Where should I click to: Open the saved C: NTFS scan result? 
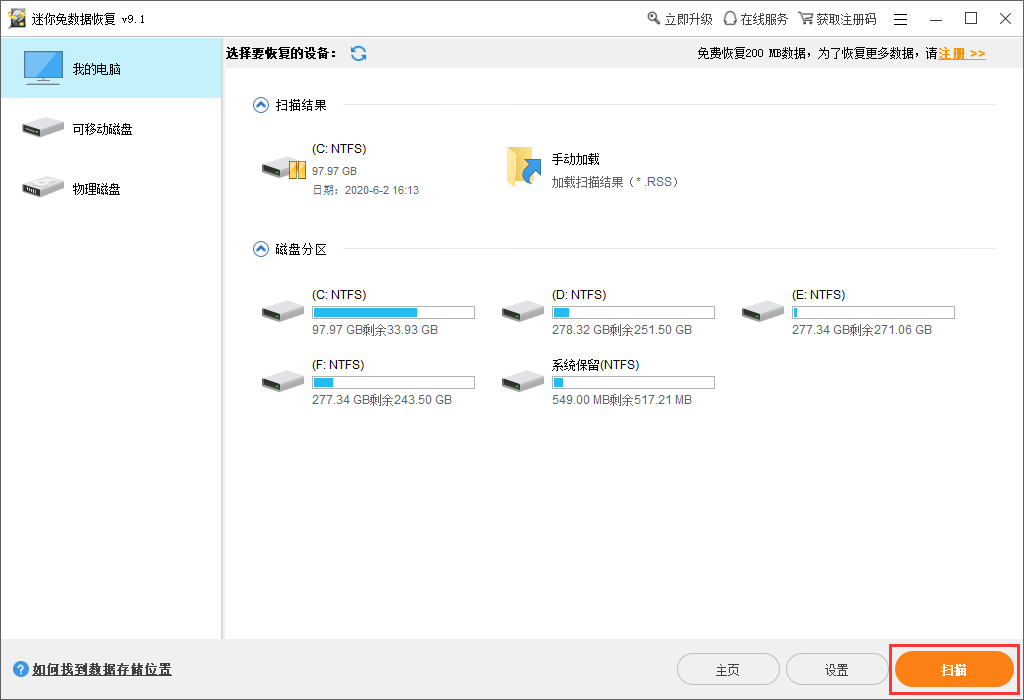coord(341,169)
